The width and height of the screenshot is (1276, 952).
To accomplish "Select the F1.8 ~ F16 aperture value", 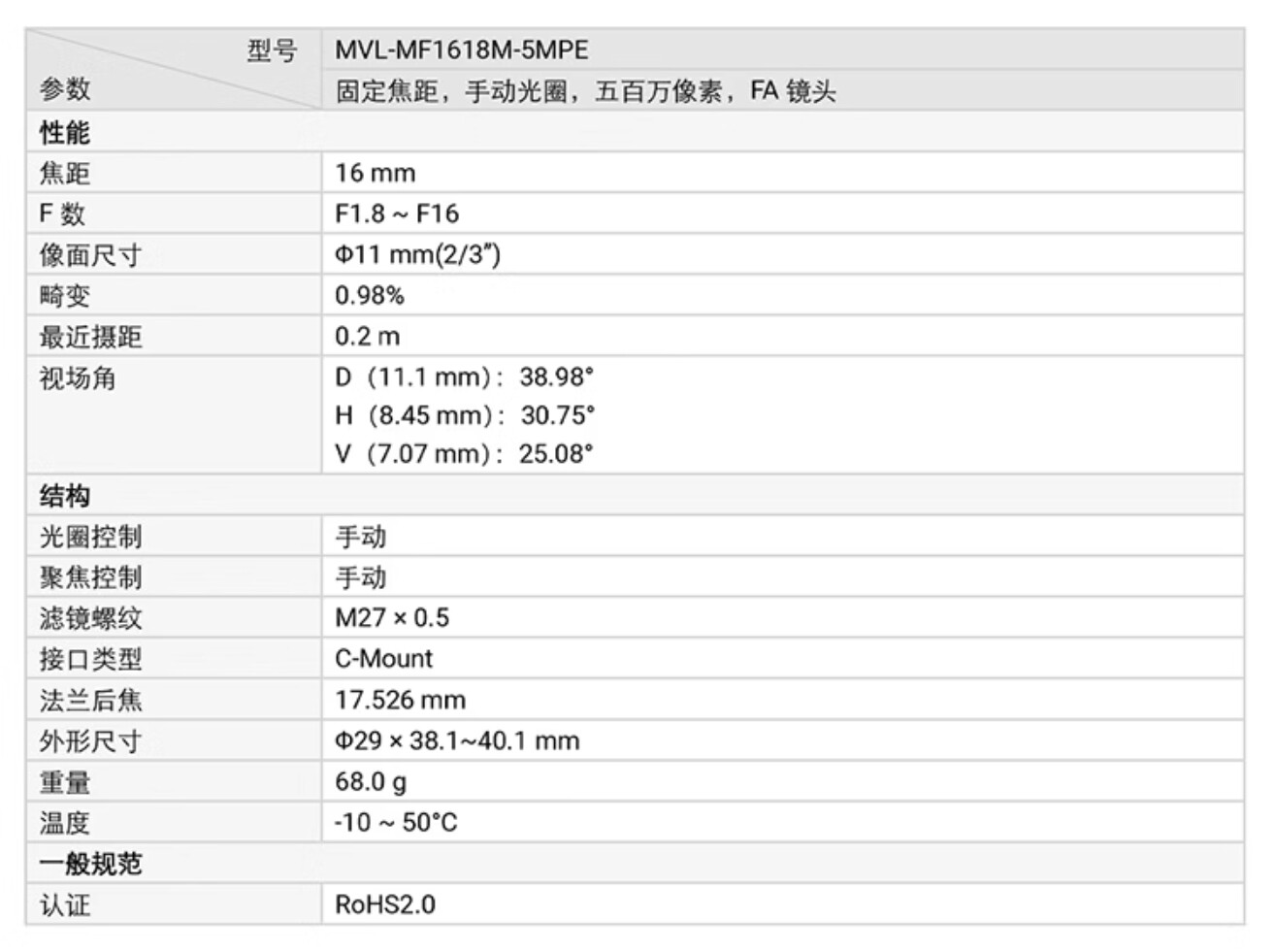I will [x=396, y=213].
